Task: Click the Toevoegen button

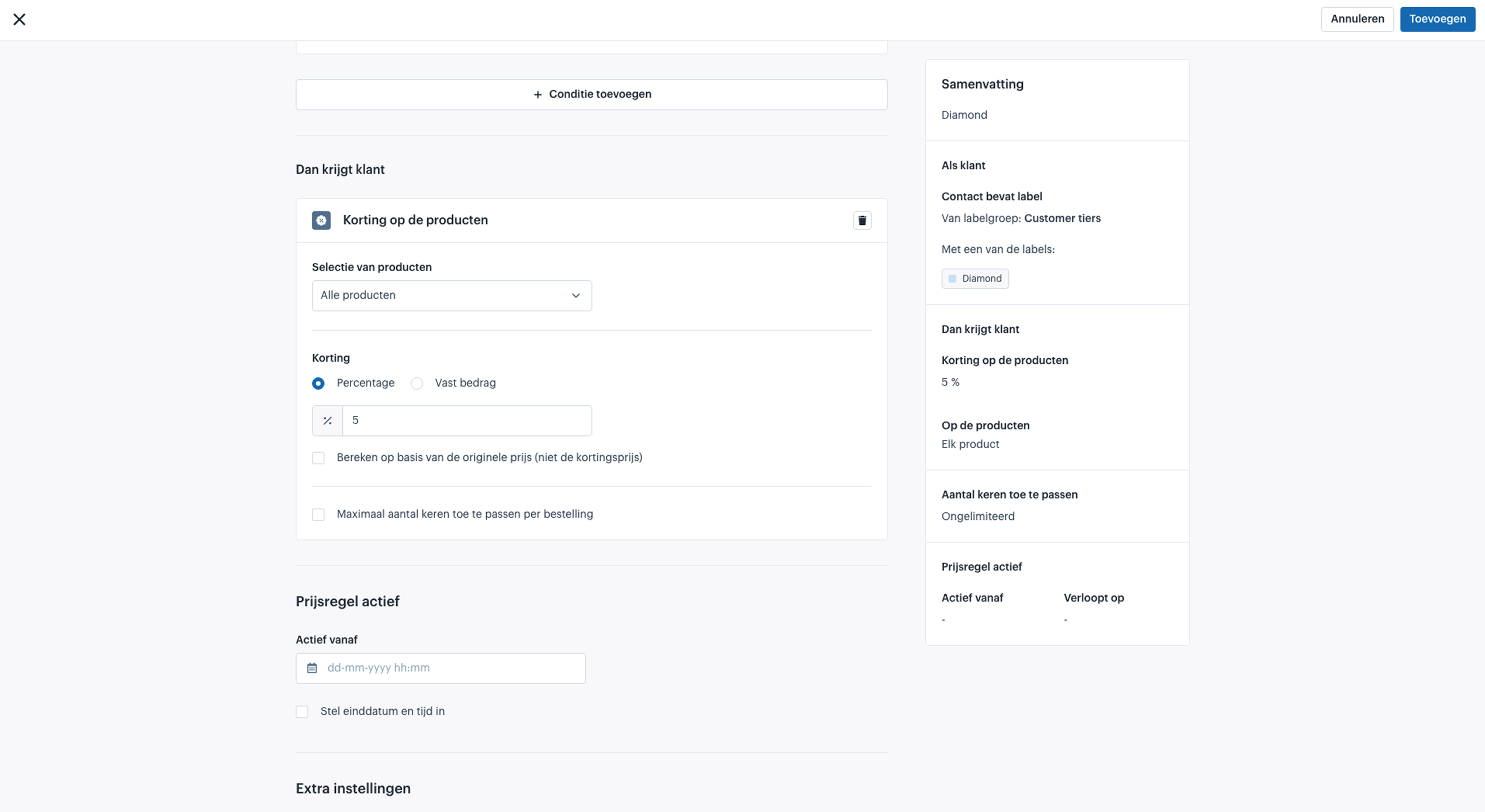Action: tap(1437, 19)
